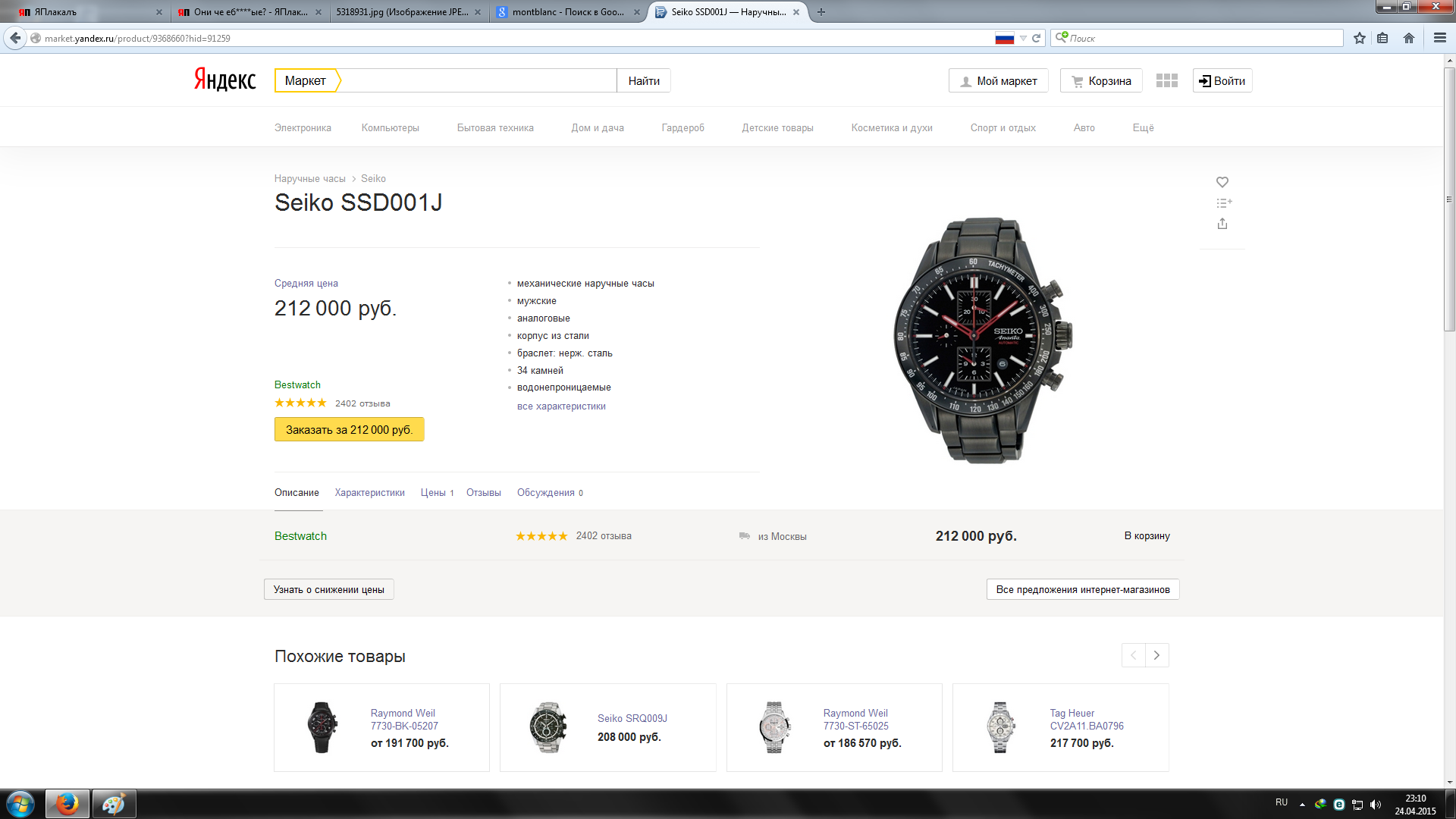Open the Цены product tab

437,493
